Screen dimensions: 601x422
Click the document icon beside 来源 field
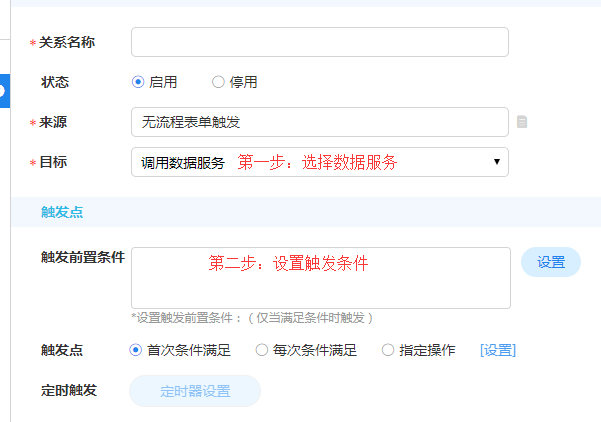pos(522,122)
